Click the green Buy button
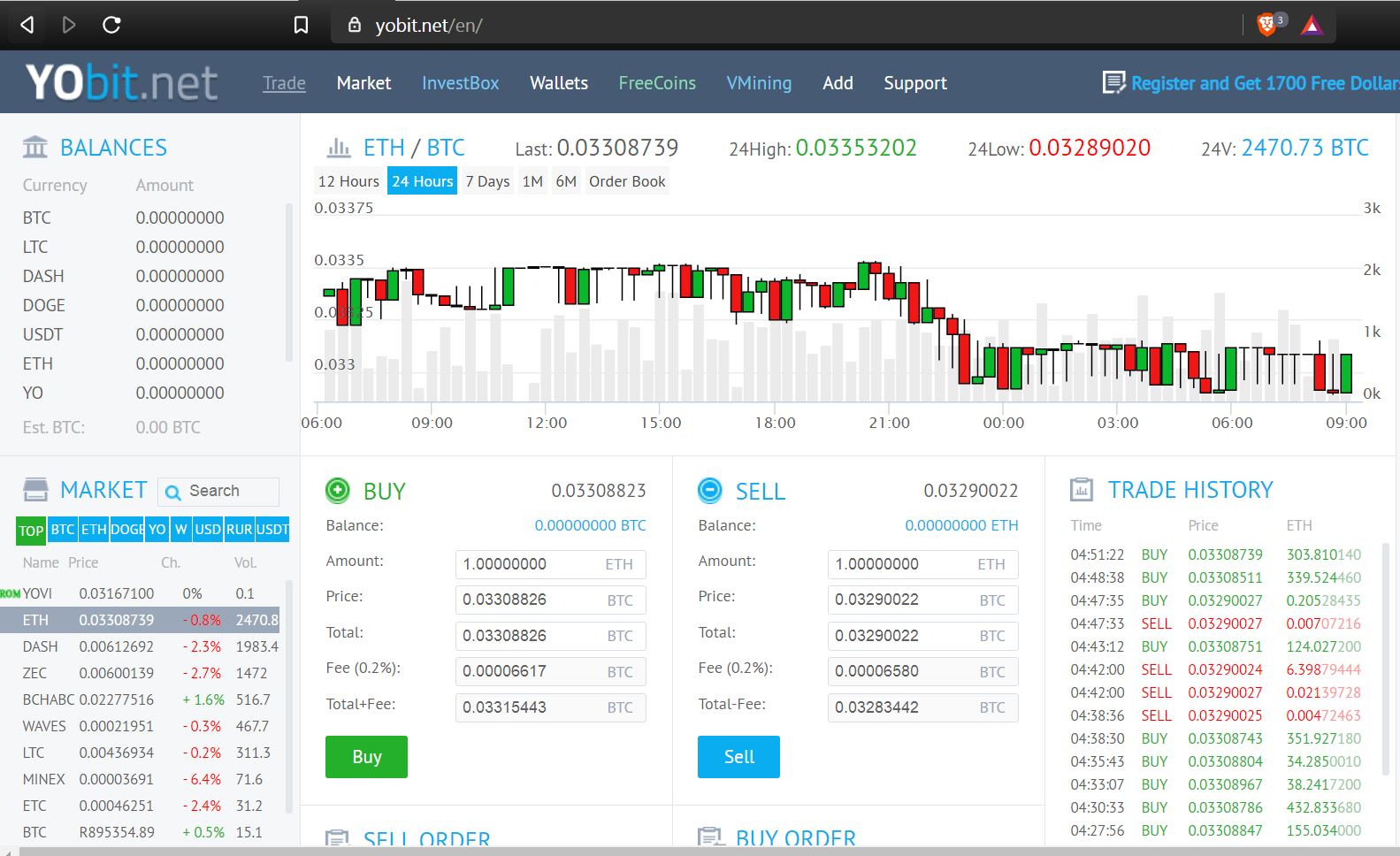The image size is (1400, 856). click(366, 757)
